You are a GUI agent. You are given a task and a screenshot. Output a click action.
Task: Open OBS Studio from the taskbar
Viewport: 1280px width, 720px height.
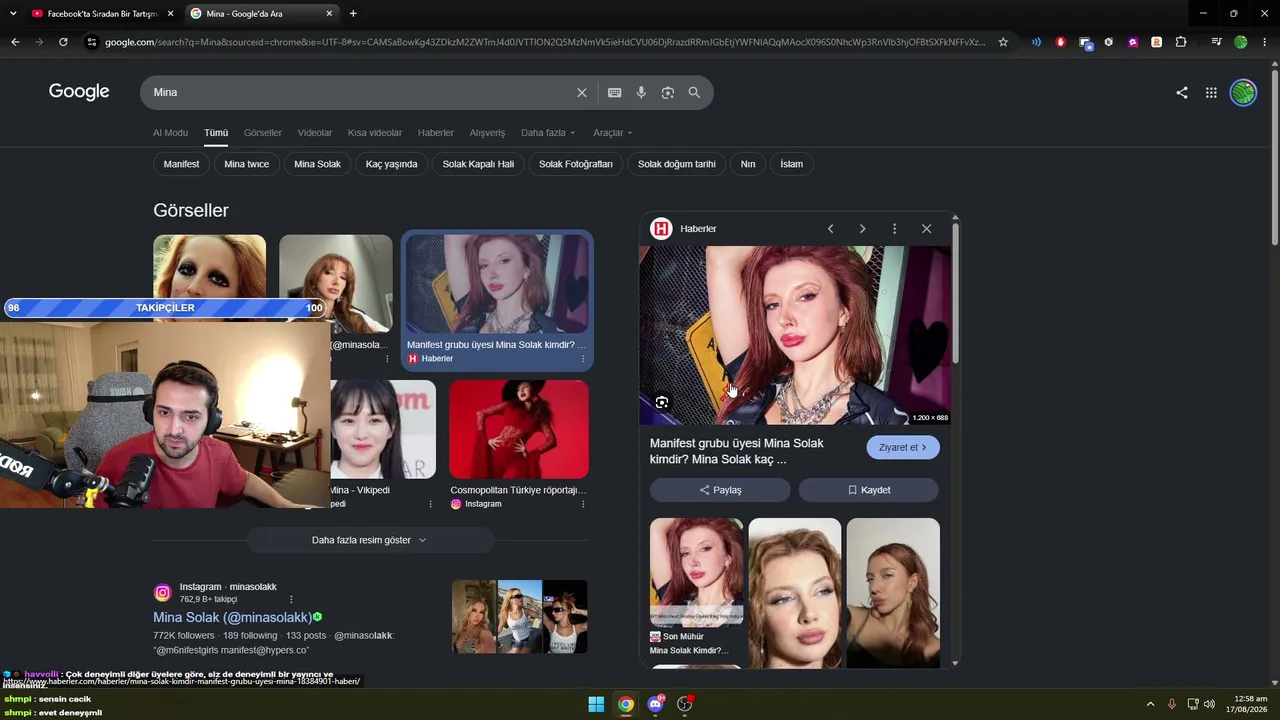(685, 704)
